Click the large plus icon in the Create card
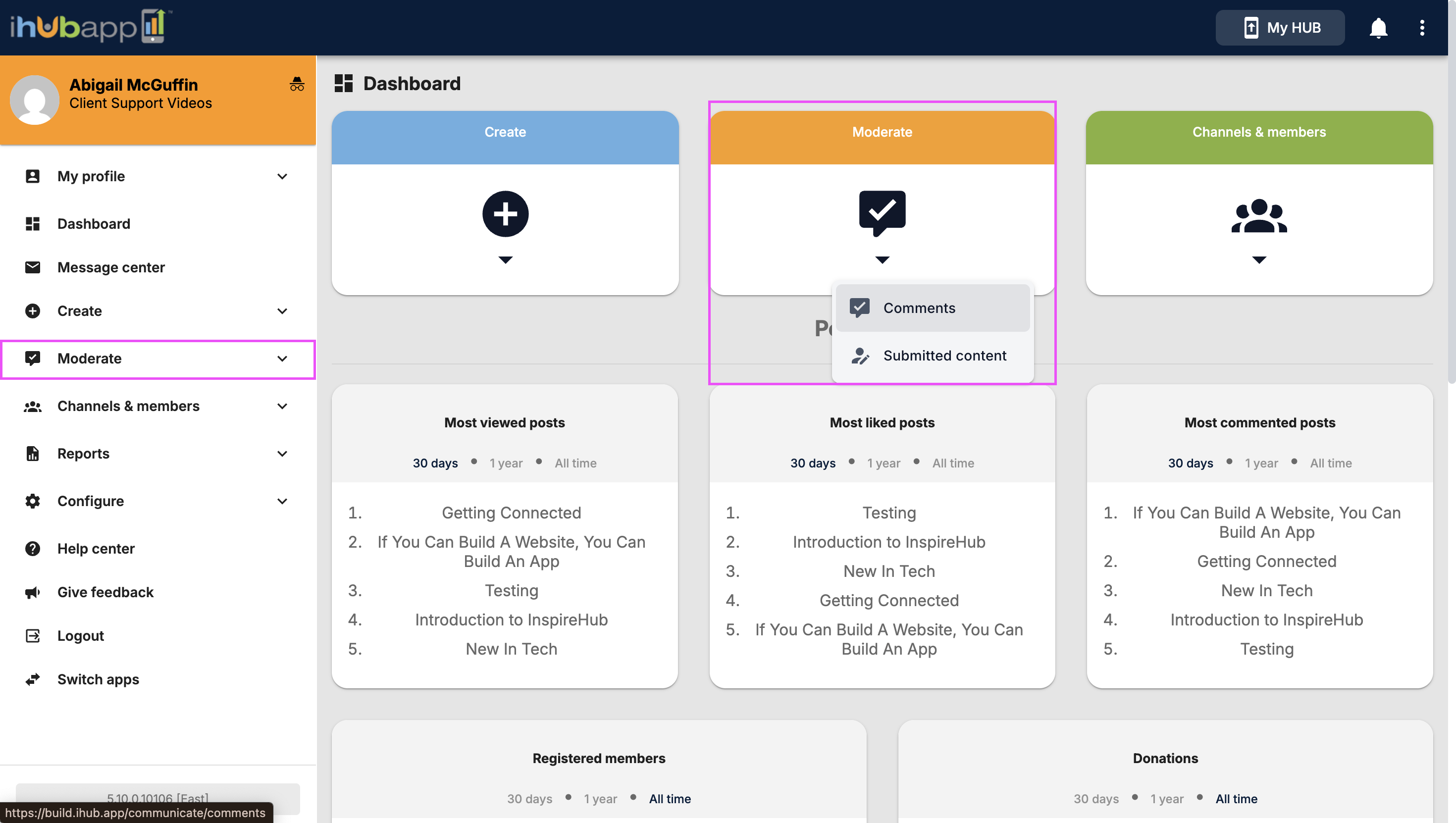Image resolution: width=1456 pixels, height=823 pixels. [x=505, y=213]
